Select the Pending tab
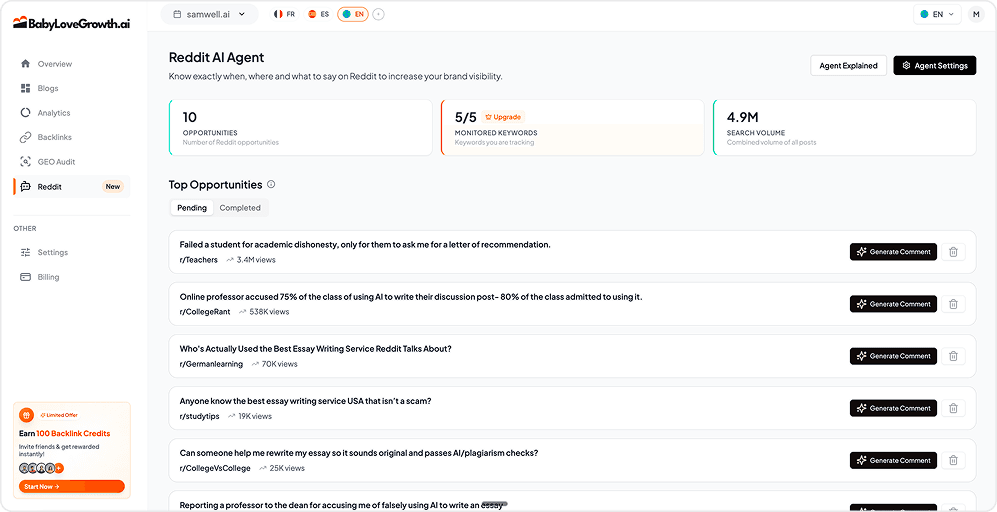 pyautogui.click(x=192, y=208)
